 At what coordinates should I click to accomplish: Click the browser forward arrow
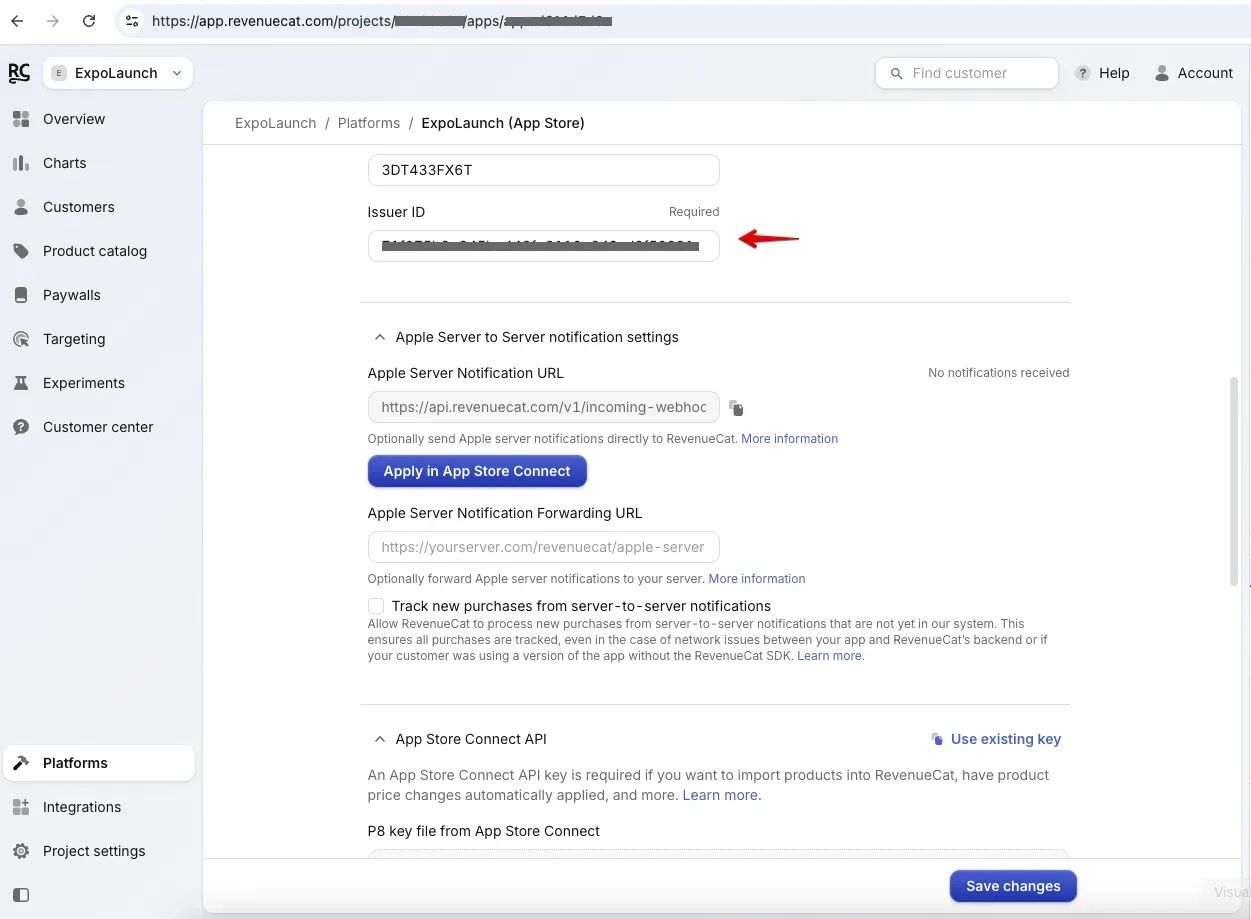tap(53, 20)
